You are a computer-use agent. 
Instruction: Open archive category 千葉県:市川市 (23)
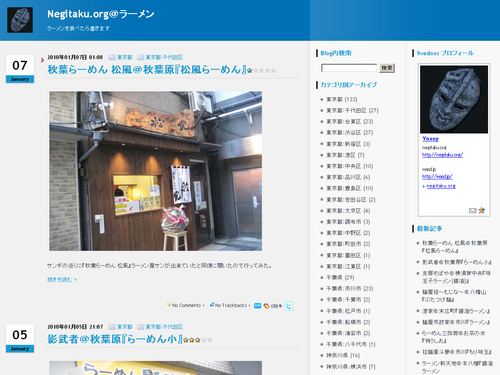pos(349,289)
